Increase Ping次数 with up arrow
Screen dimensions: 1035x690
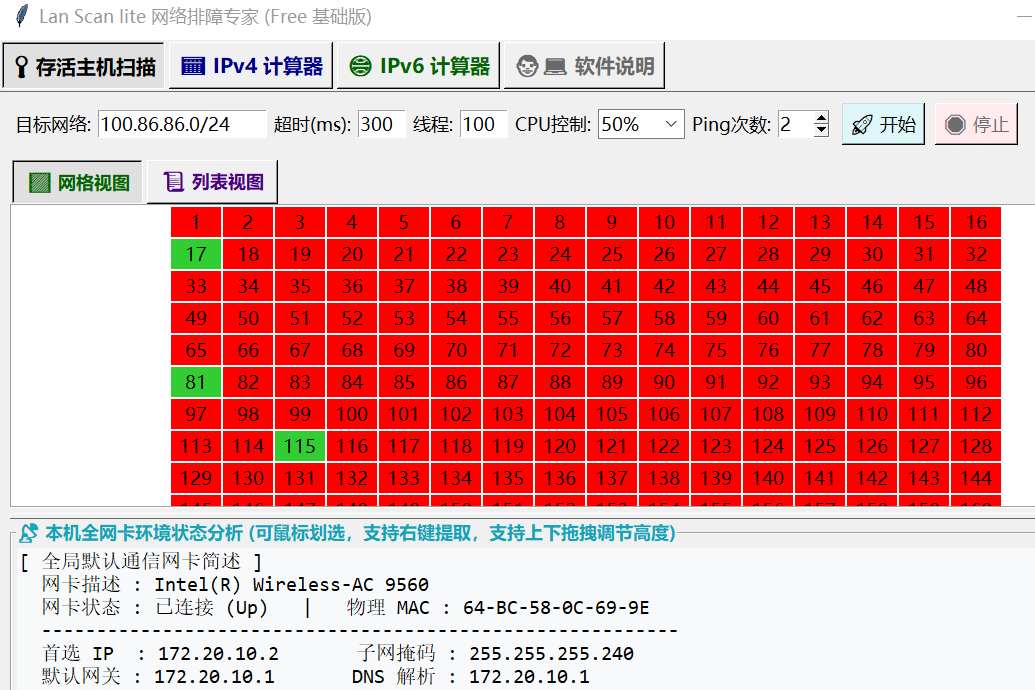coord(821,118)
